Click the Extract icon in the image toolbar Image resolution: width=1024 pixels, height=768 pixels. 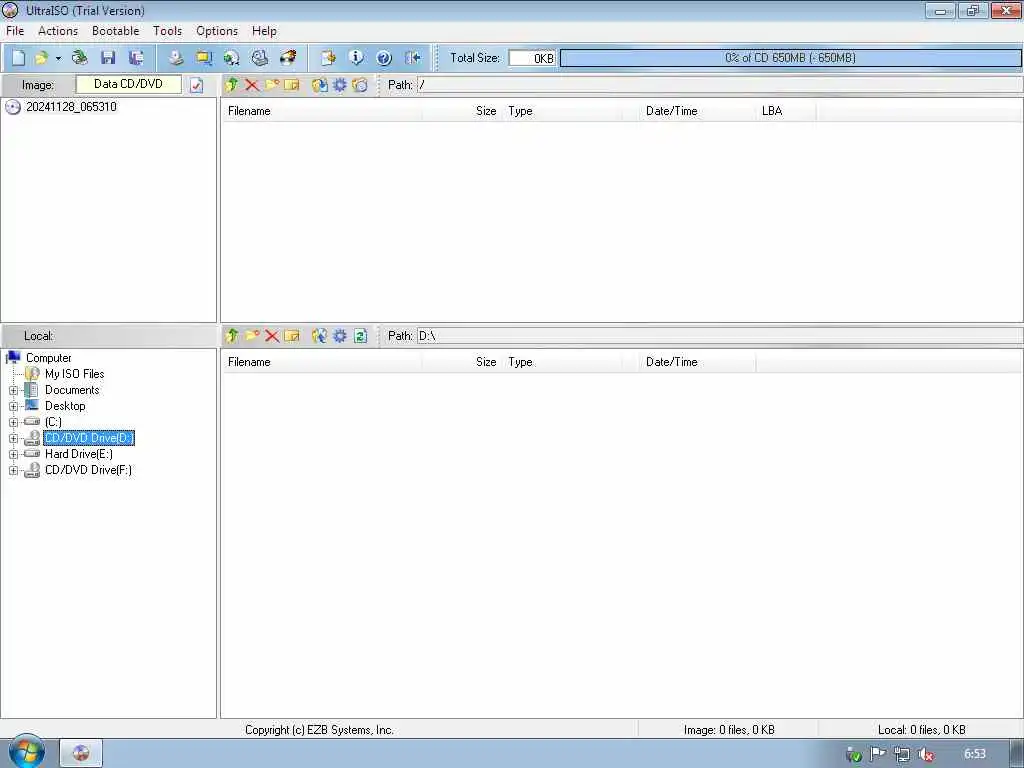[319, 85]
